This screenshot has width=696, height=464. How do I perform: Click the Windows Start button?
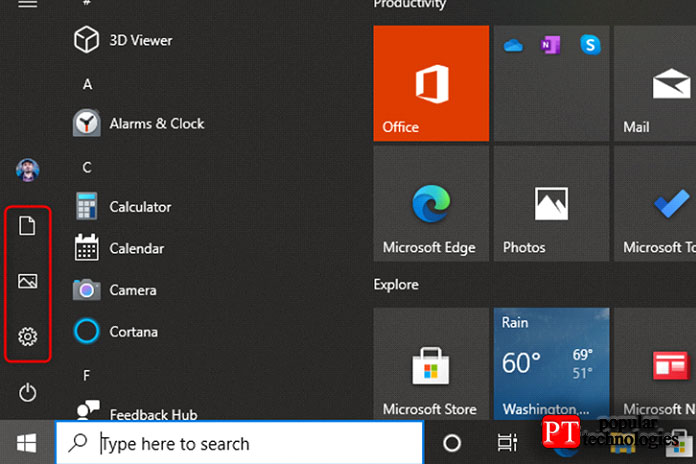click(27, 443)
